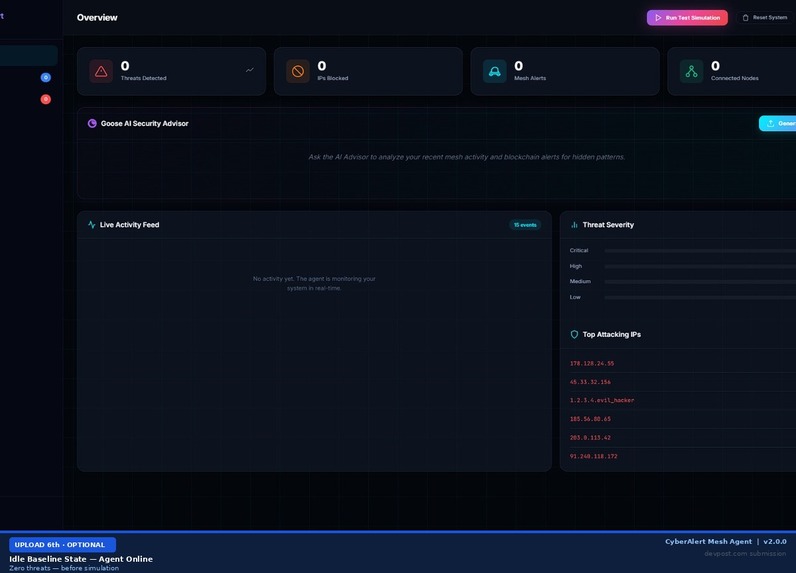Click the shield icon beside Top Attacking IPs
The image size is (796, 573).
click(x=575, y=334)
